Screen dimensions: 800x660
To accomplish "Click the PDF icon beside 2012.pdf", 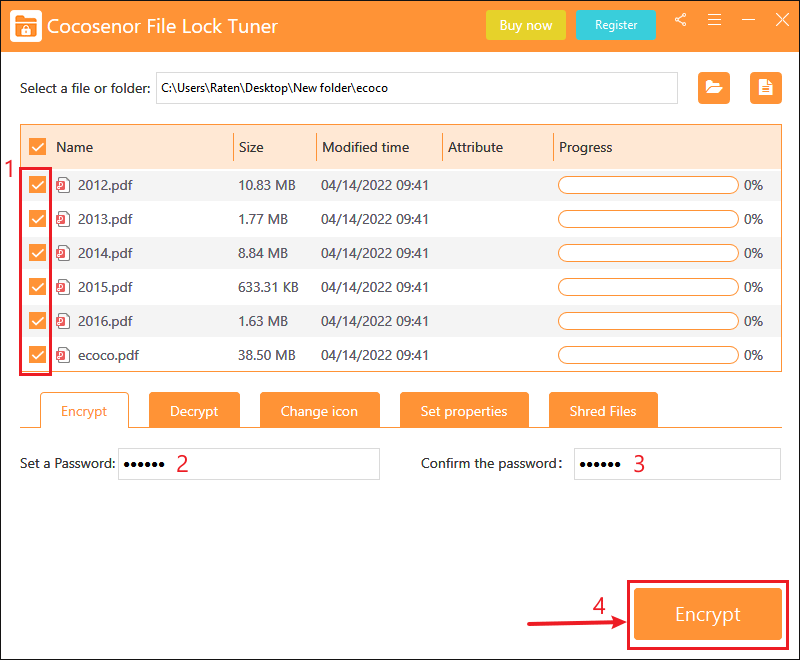I will point(63,185).
